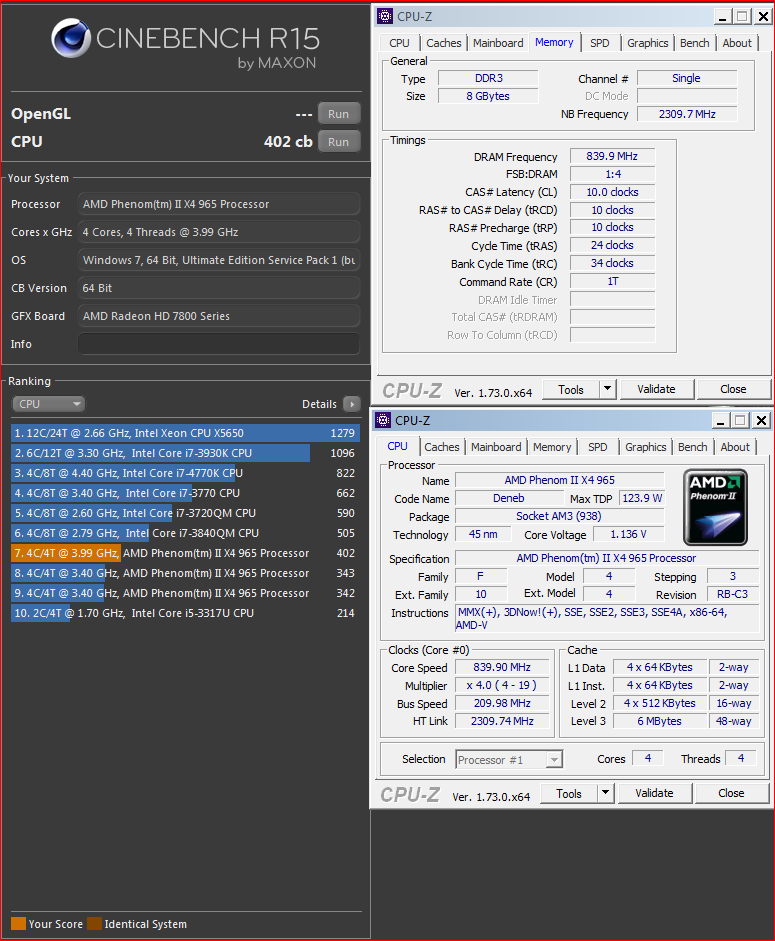Click the empty Info input field
775x941 pixels.
click(219, 344)
